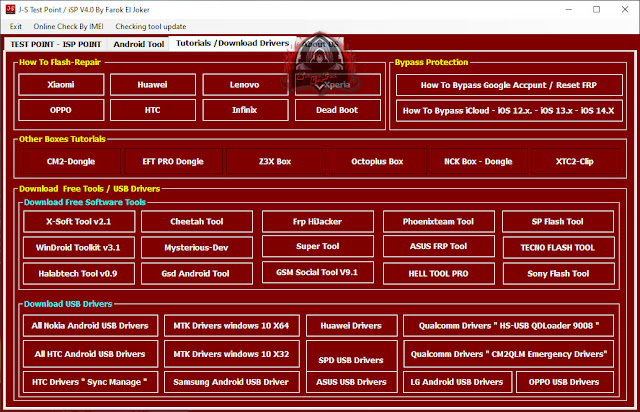Click How To Bypass Google Account / Reset FRP
This screenshot has width=640, height=412.
(509, 85)
